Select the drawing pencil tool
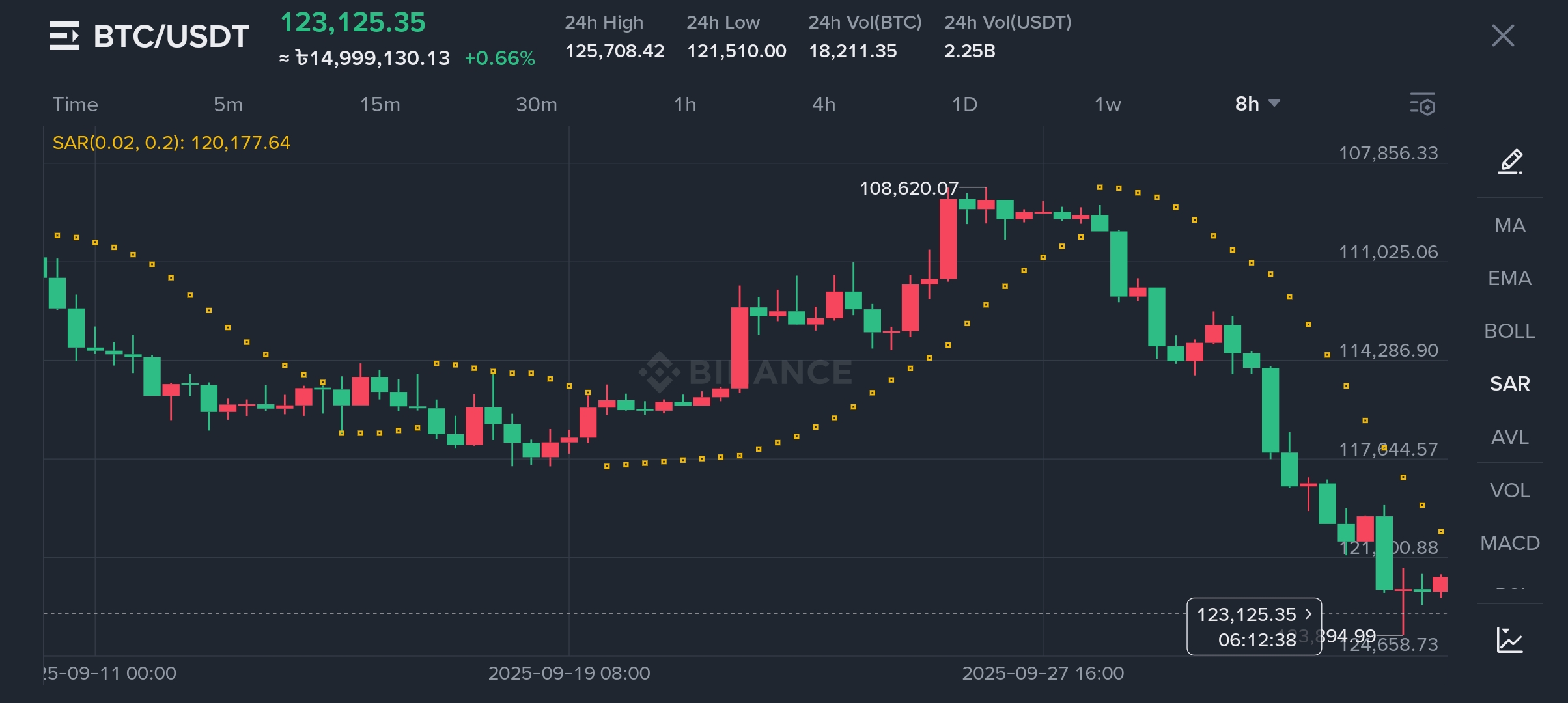The height and width of the screenshot is (703, 1568). pos(1510,161)
